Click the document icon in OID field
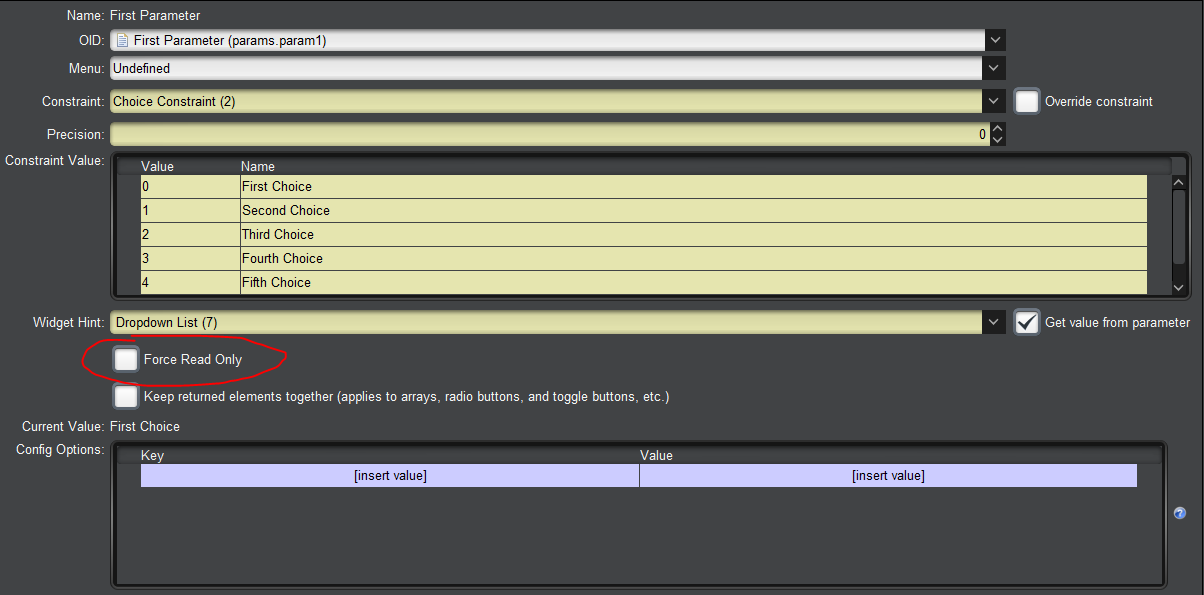This screenshot has width=1204, height=595. click(x=122, y=41)
